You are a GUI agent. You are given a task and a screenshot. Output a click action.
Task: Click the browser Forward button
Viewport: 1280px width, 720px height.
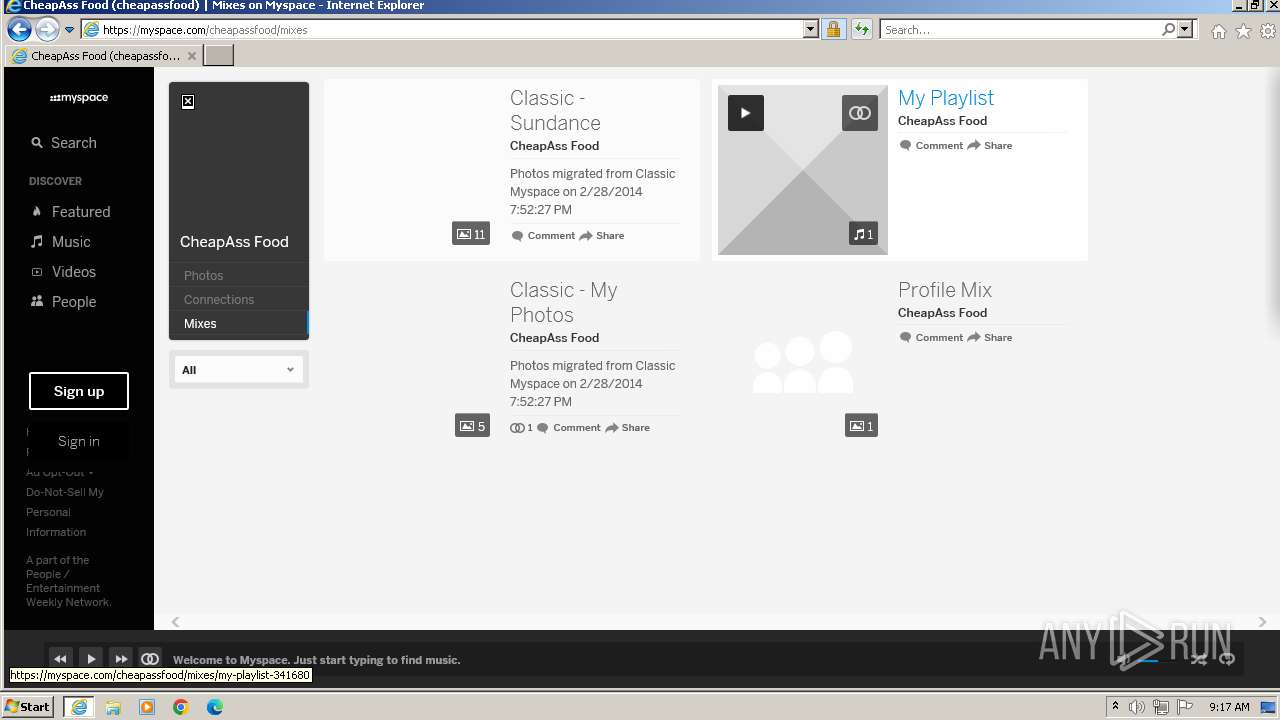tap(46, 29)
